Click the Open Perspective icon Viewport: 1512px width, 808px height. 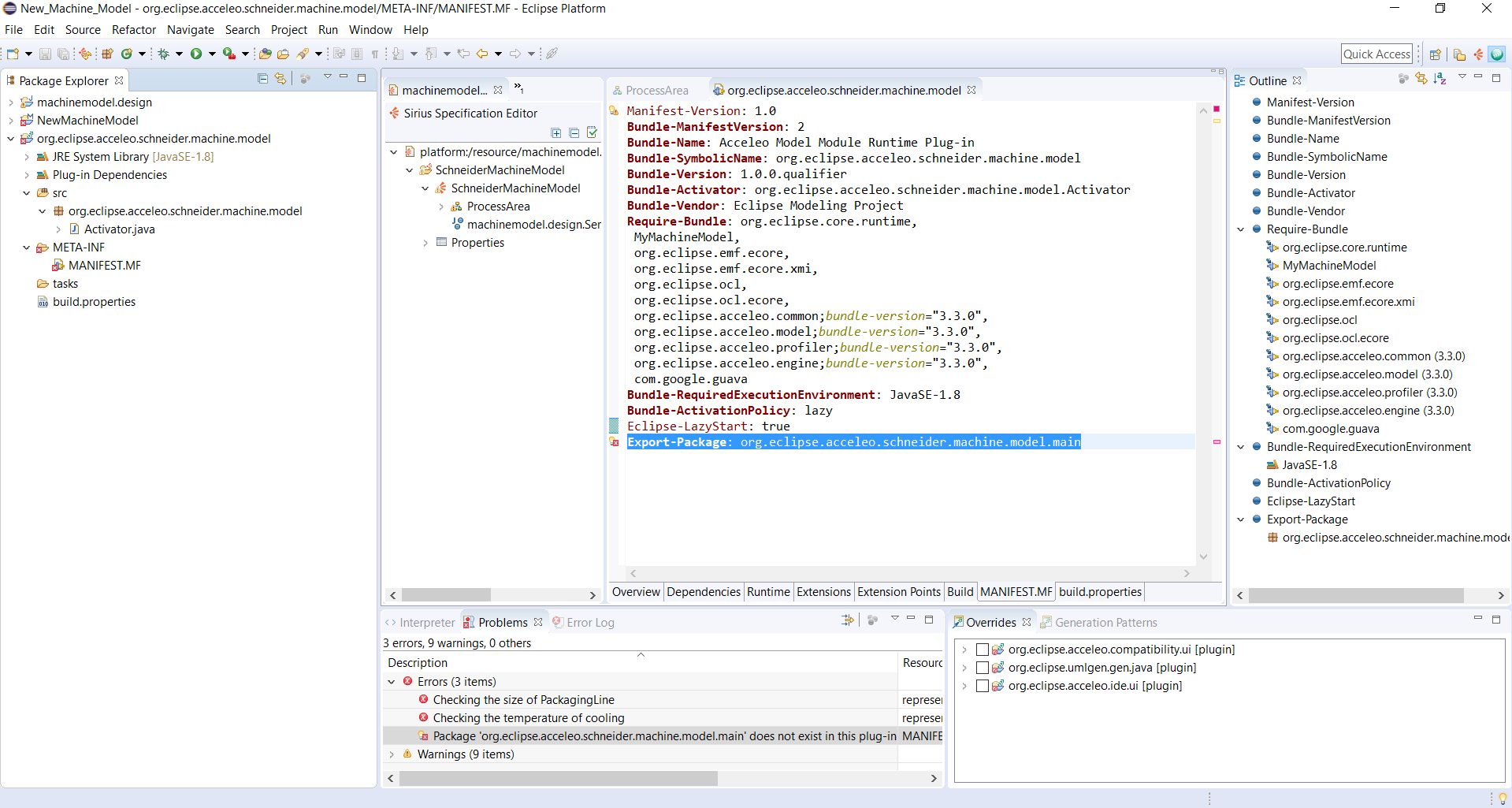(x=1436, y=54)
